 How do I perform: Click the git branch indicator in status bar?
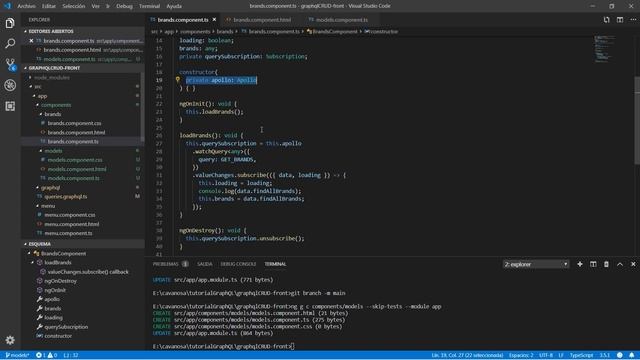click(x=17, y=355)
